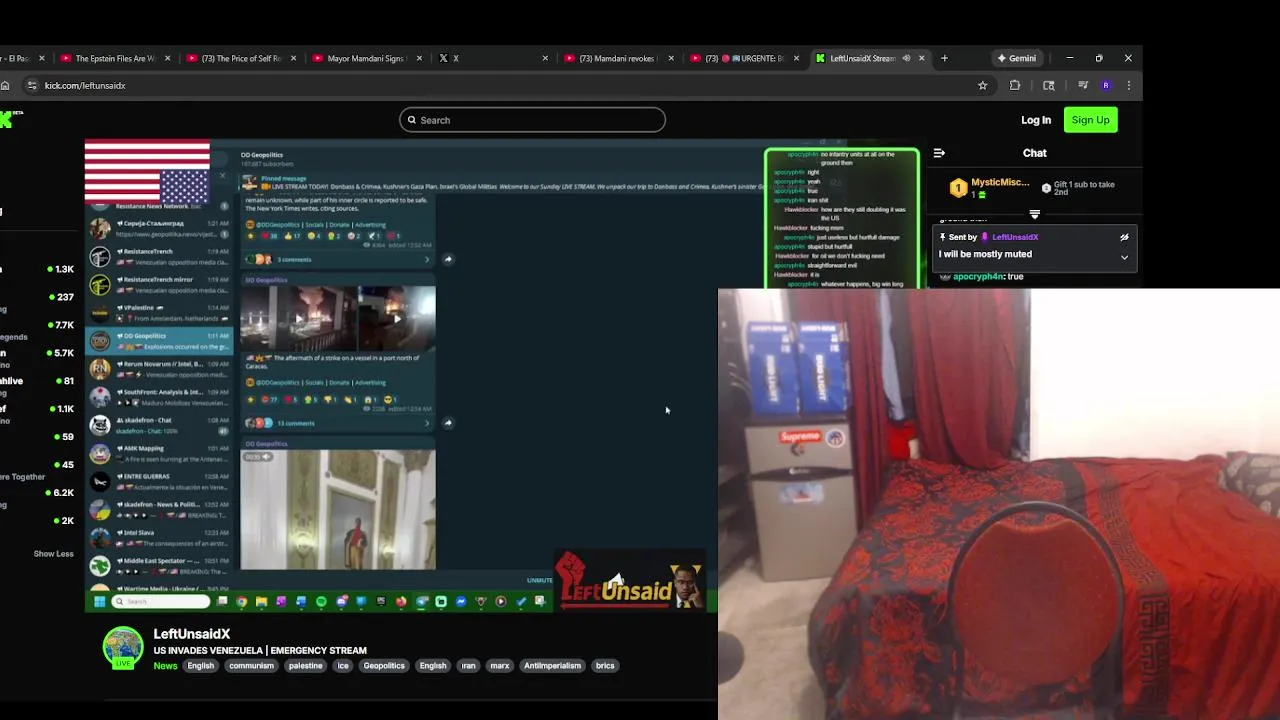Click the streamed Windows Start icon
The height and width of the screenshot is (720, 1280).
coord(99,601)
